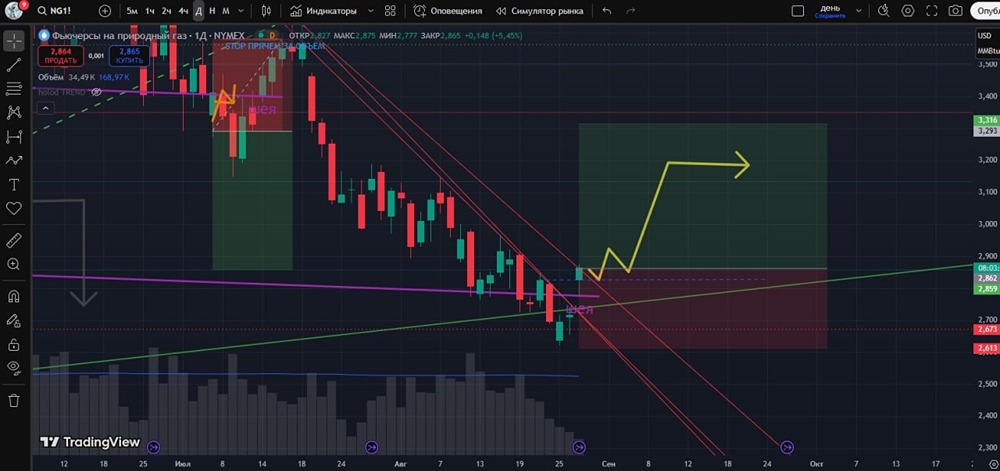Switch to 4ч timeframe
The height and width of the screenshot is (471, 1000).
(x=184, y=11)
